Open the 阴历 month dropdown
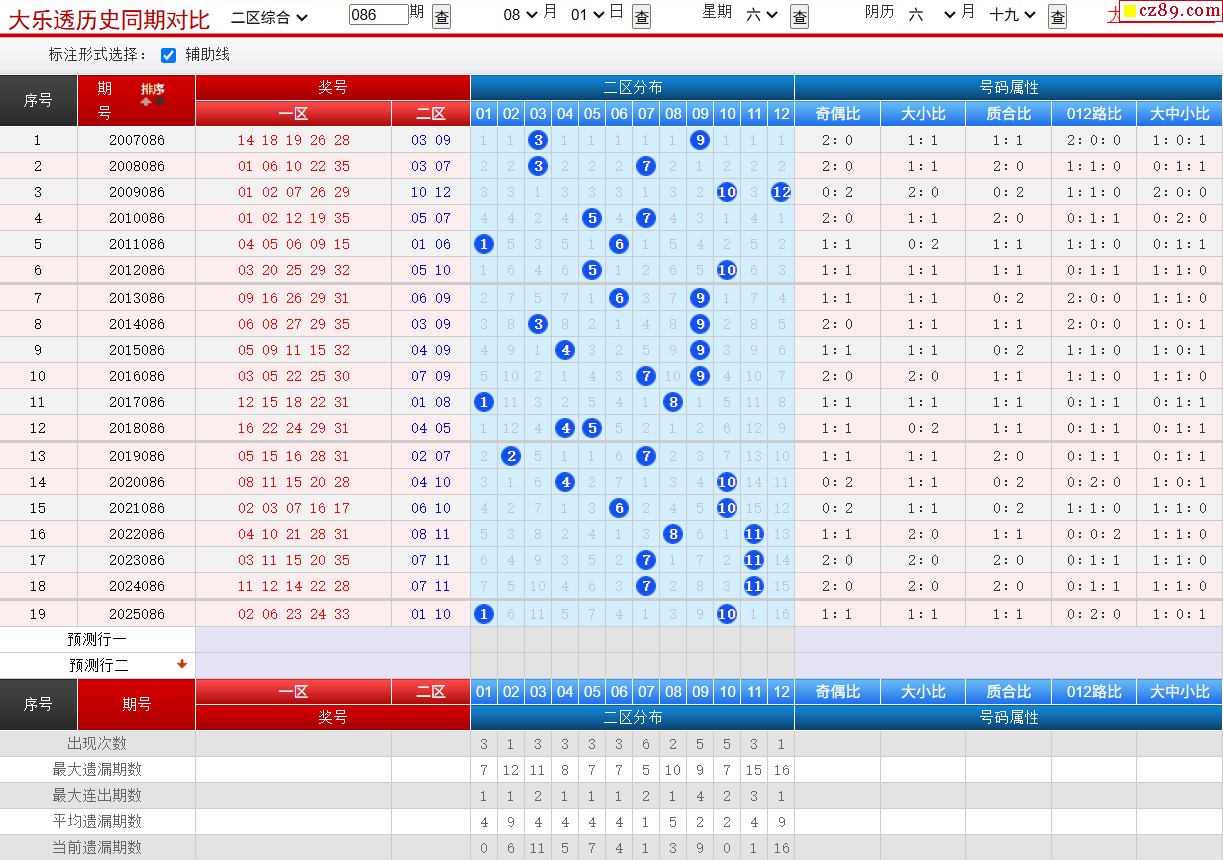The image size is (1223, 860). (932, 14)
